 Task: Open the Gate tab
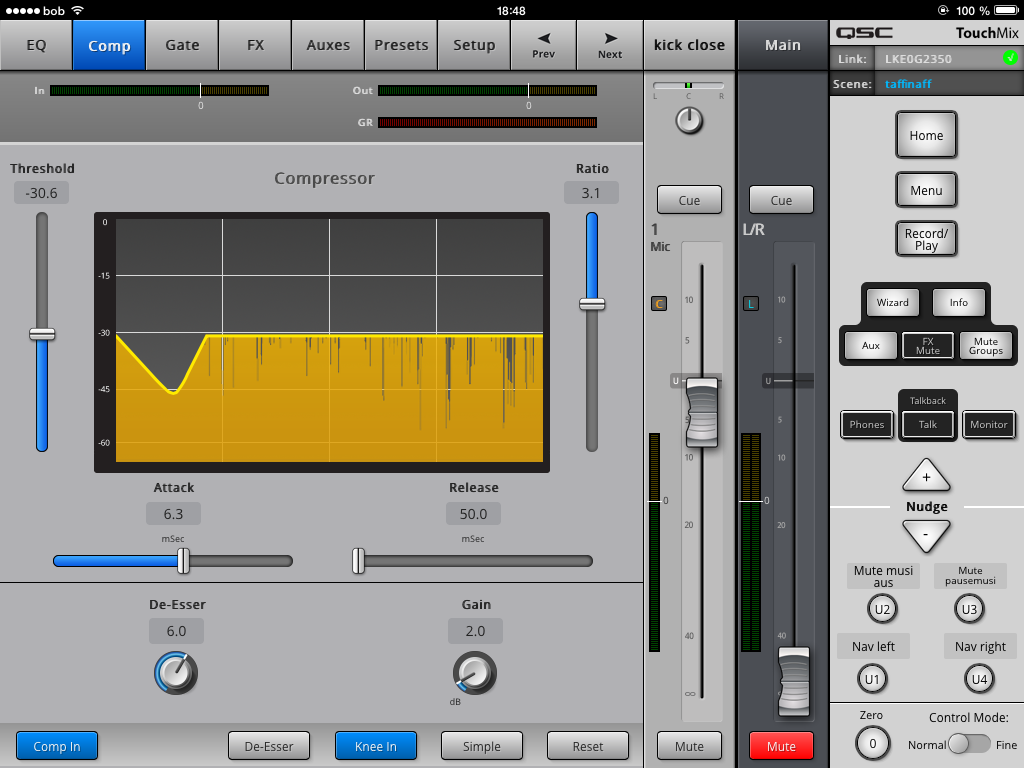(x=182, y=45)
